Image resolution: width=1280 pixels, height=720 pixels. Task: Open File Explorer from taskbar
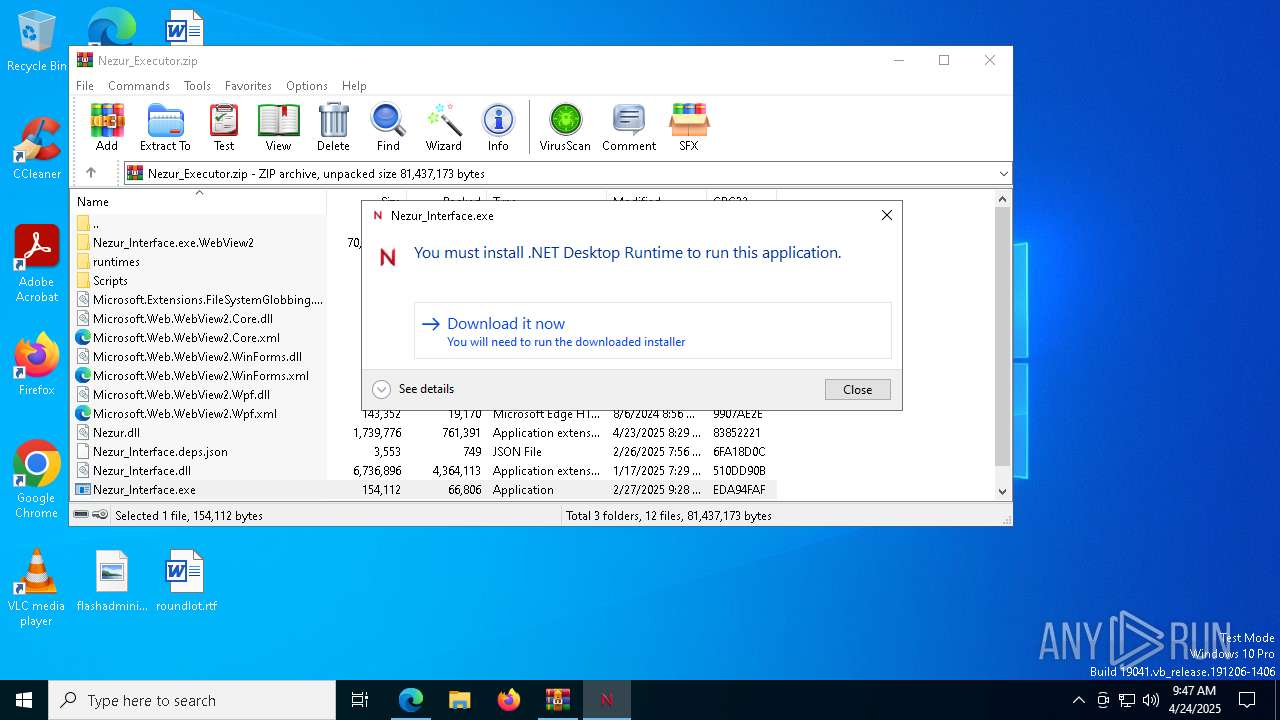click(460, 700)
